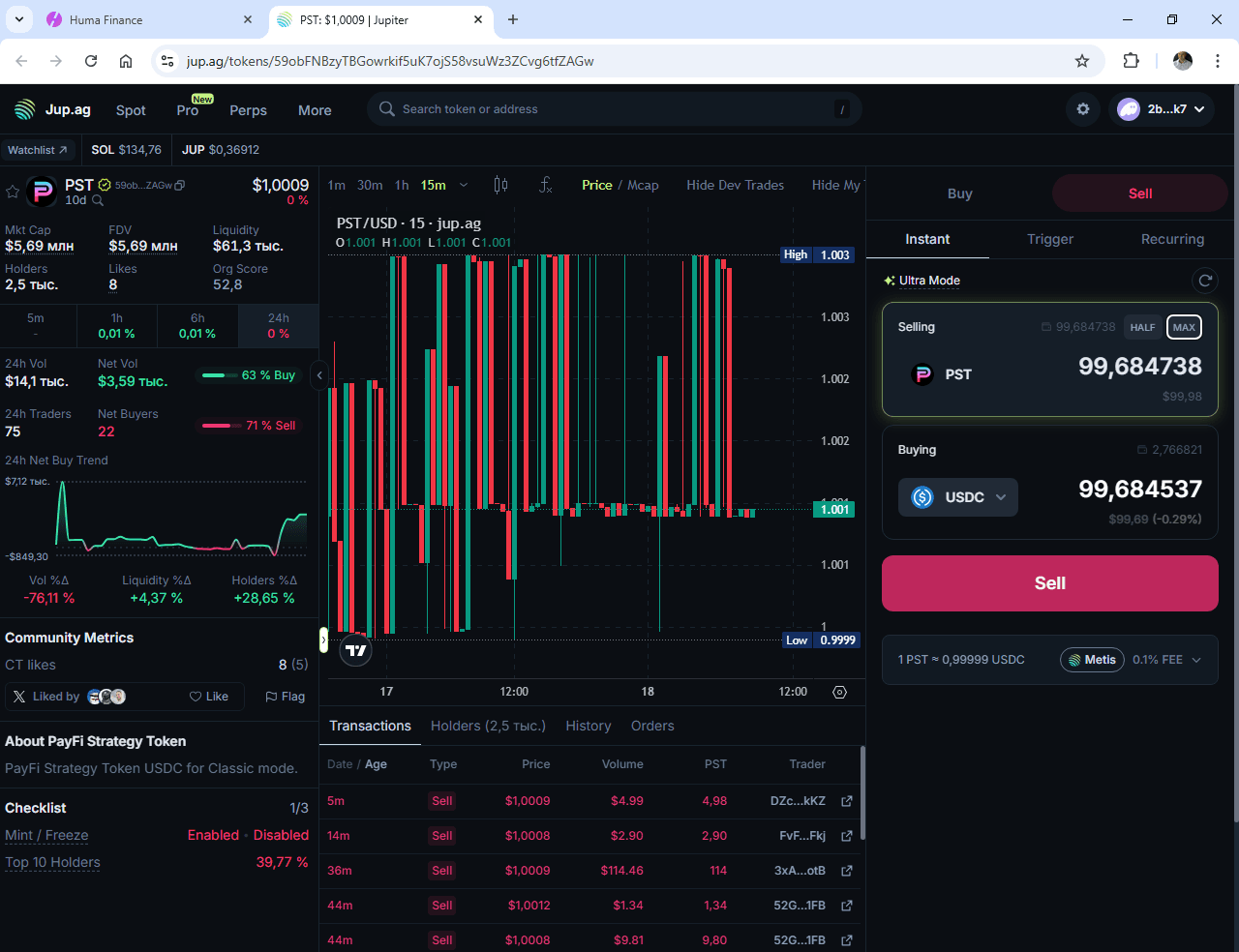Open the browser extensions puzzle icon
Screen dimensions: 1239x952
point(1131,61)
